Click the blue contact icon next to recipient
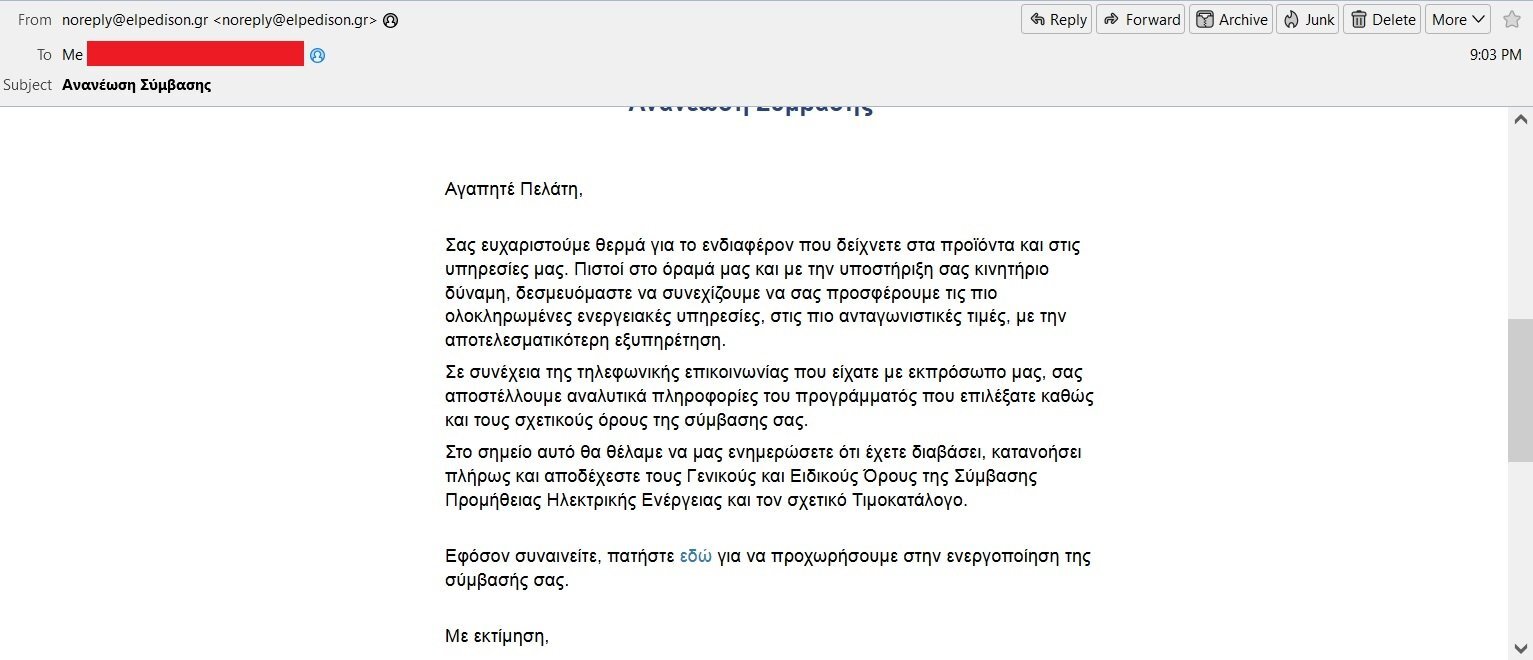 (x=317, y=55)
